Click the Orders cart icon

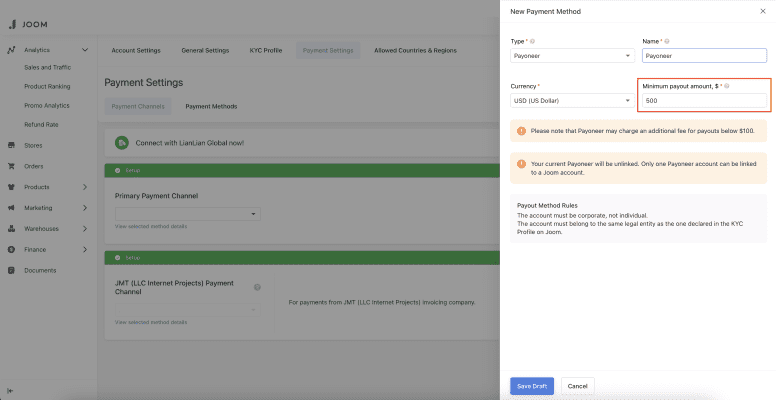click(11, 166)
